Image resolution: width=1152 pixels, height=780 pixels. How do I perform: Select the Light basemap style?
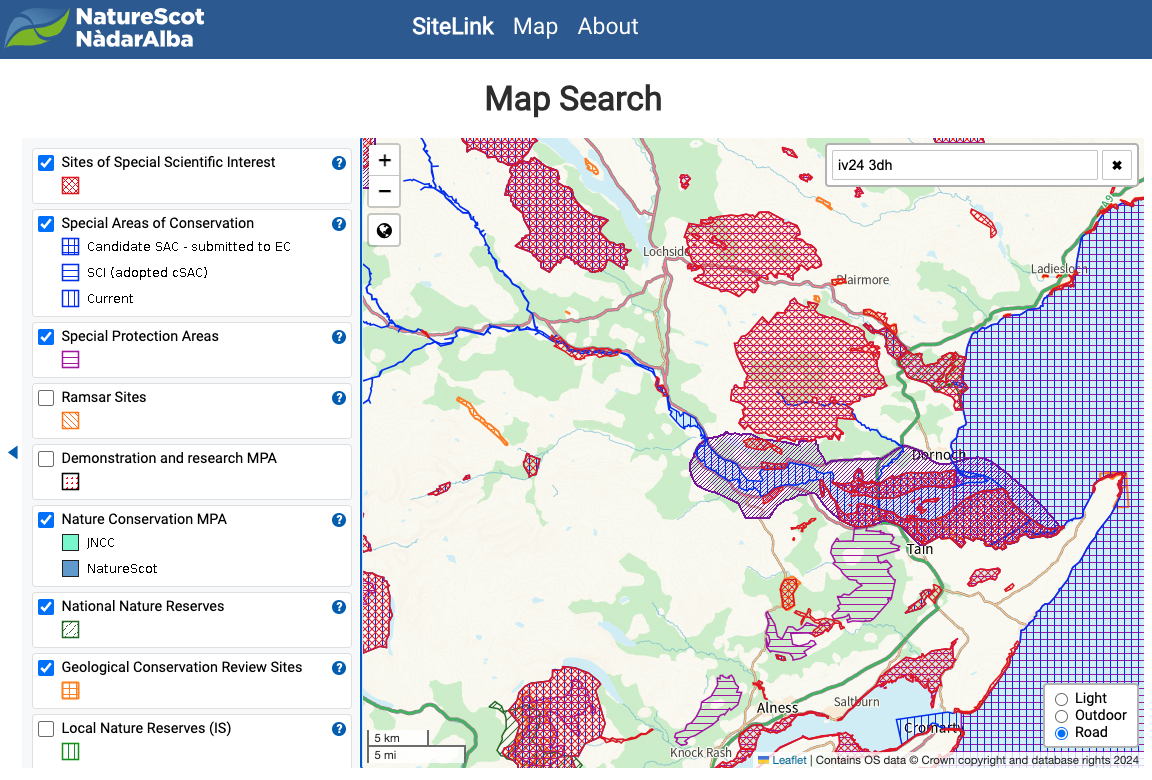click(1062, 698)
